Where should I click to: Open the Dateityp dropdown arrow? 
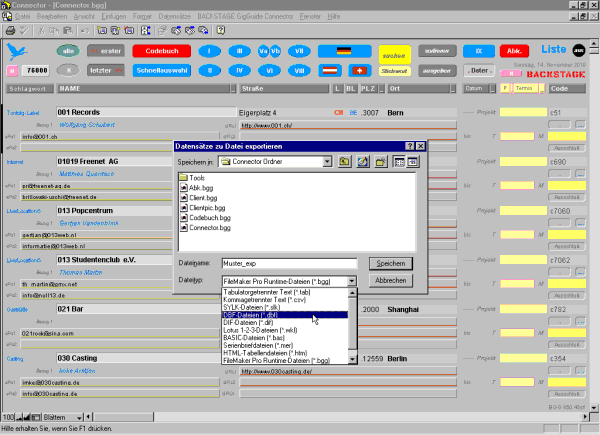click(x=352, y=283)
